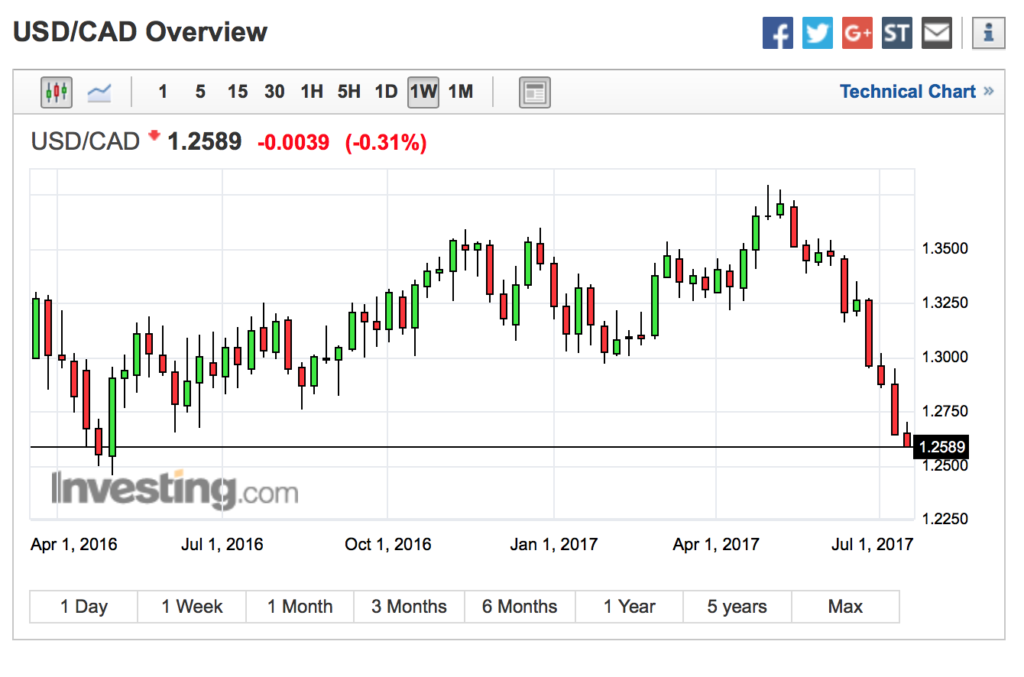Click the Jul 1, 2016 date label

tap(222, 544)
